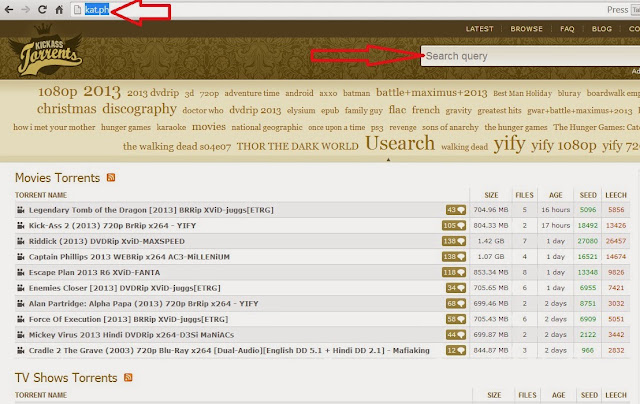Click movie icon beside Alan Partridge: Alpha Papa

tap(20, 304)
